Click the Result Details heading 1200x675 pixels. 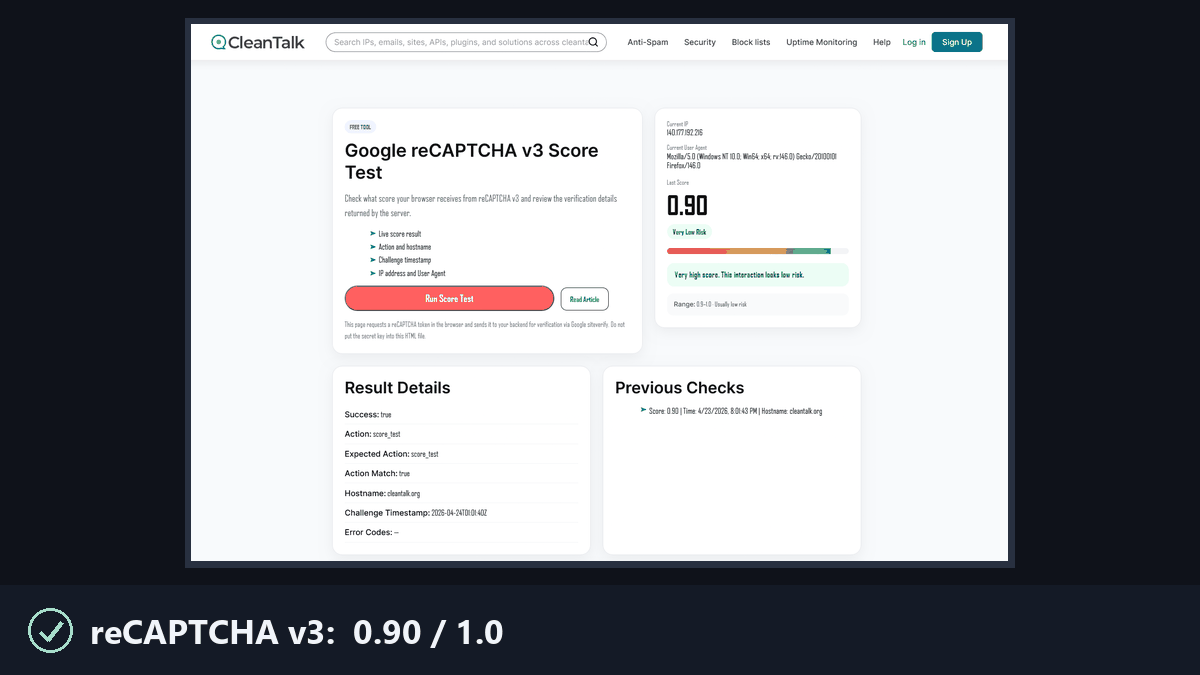point(397,388)
